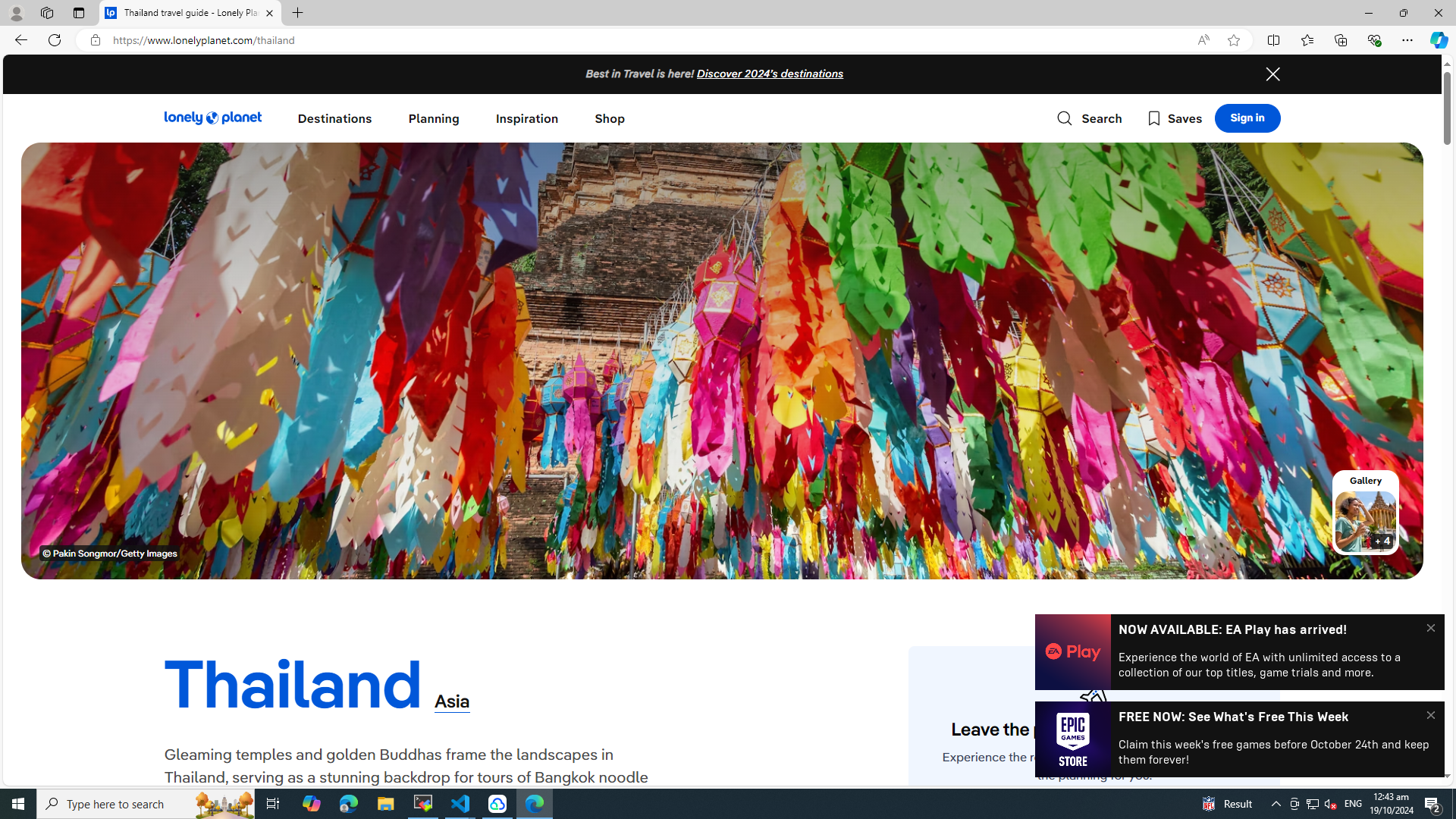This screenshot has width=1456, height=819.
Task: Open Copilot sidebar icon
Action: [x=1439, y=40]
